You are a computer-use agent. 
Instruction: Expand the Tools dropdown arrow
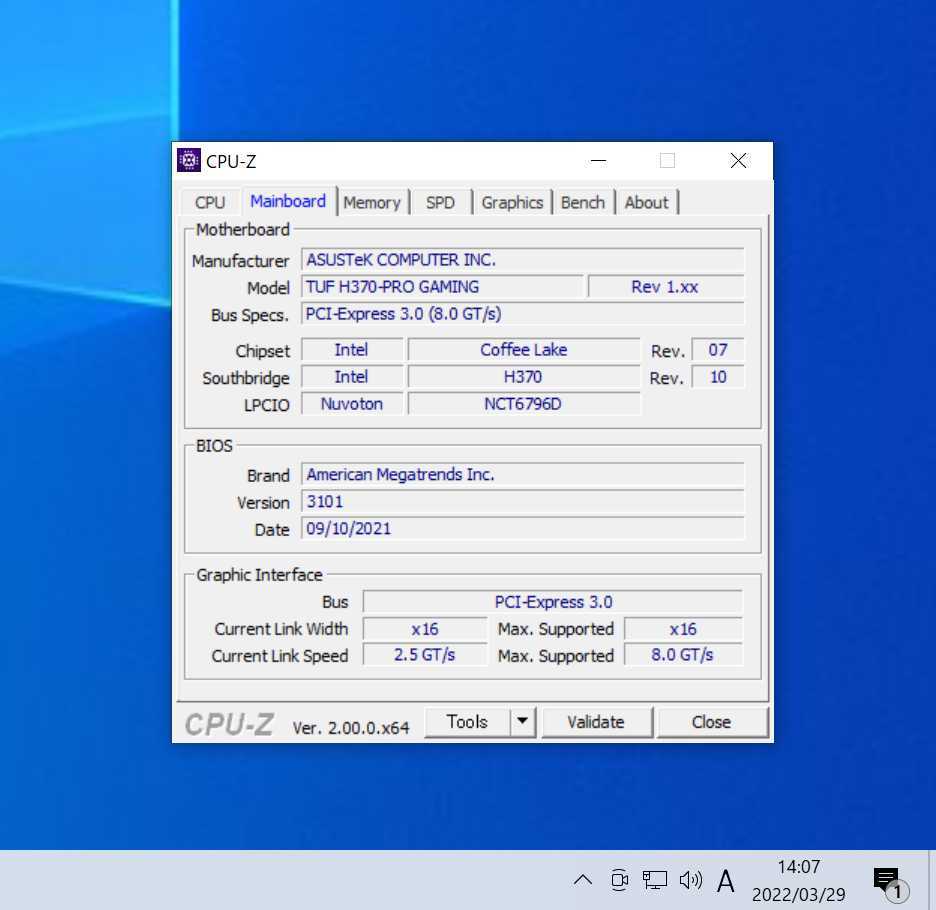click(522, 722)
